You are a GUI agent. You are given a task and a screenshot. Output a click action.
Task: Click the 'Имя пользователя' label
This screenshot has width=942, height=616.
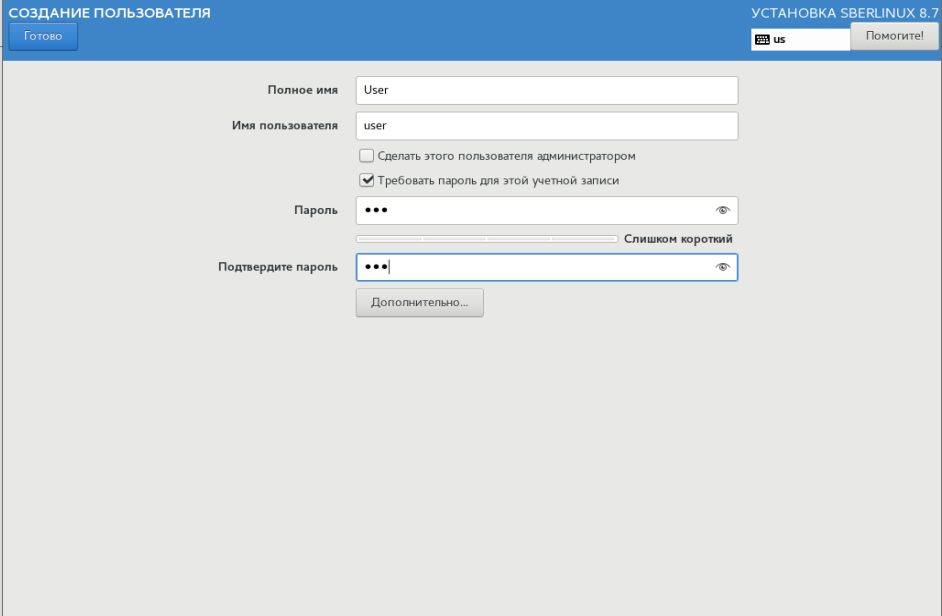click(x=285, y=126)
